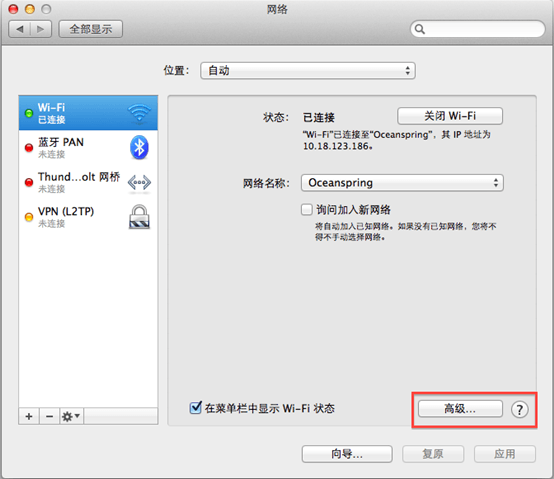Add a new network service with plus

click(29, 416)
